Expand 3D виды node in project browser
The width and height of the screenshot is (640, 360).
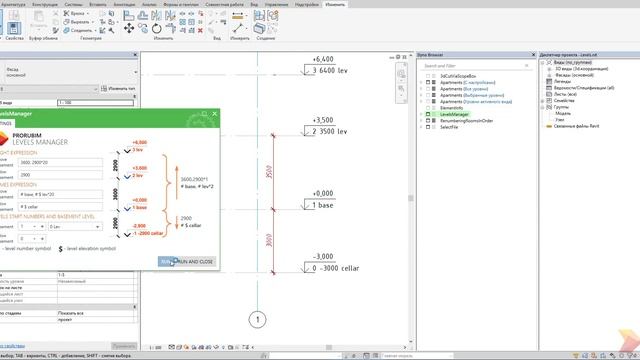[549, 69]
